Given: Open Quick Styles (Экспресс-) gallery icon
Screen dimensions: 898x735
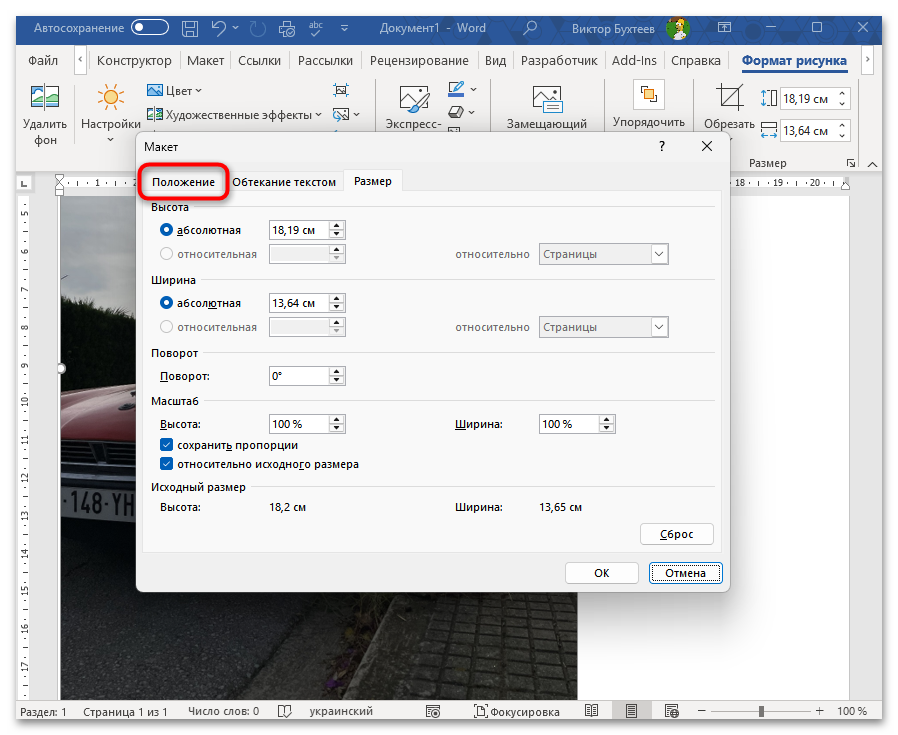Looking at the screenshot, I should [x=414, y=99].
